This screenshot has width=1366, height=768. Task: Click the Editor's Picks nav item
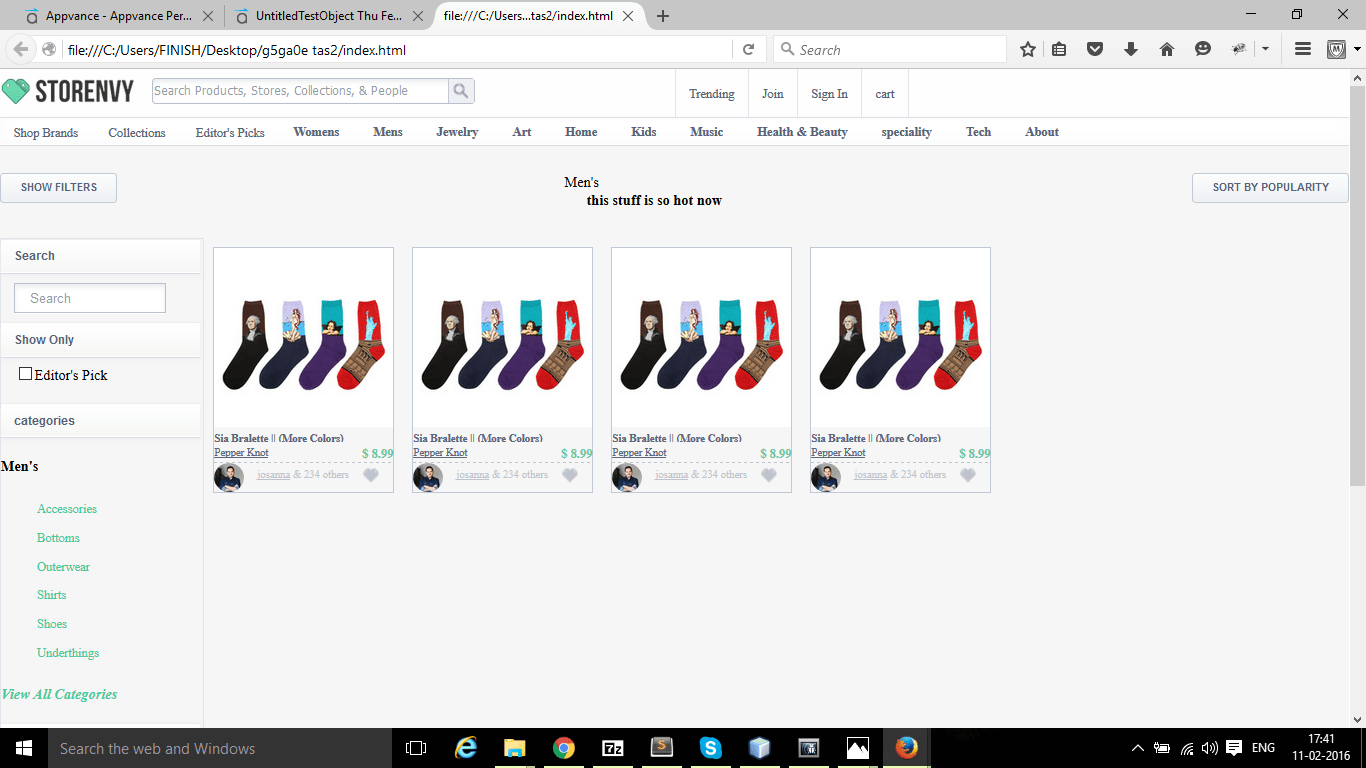point(230,133)
